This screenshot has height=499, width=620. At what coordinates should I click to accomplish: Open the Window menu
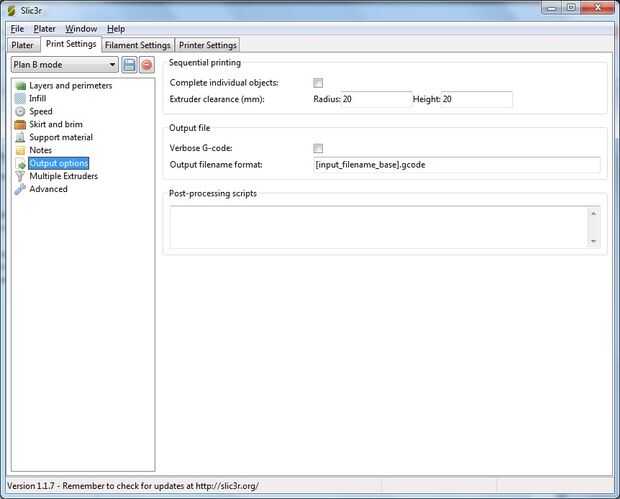(81, 29)
